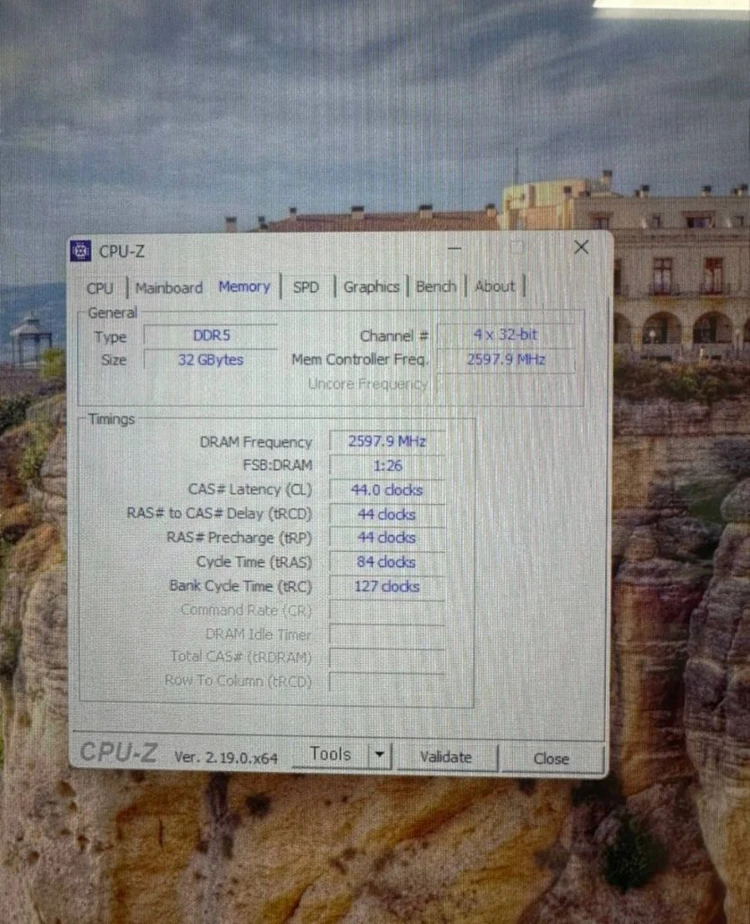Switch to the CPU tab

point(100,288)
